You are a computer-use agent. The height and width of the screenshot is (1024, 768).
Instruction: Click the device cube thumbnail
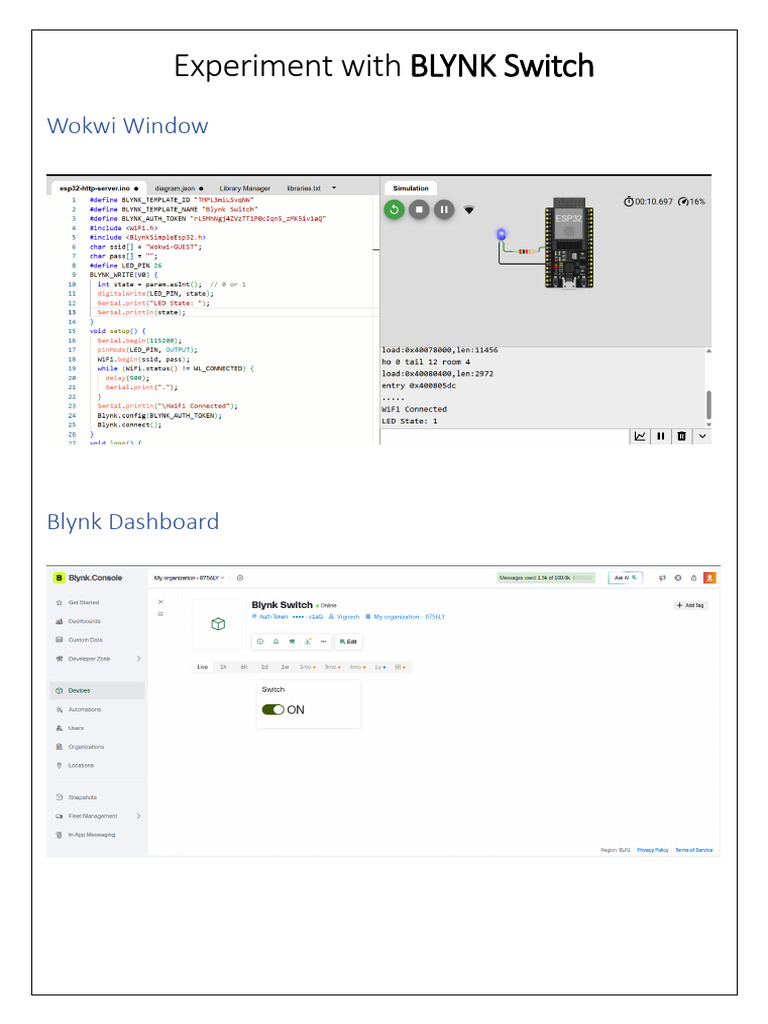218,624
